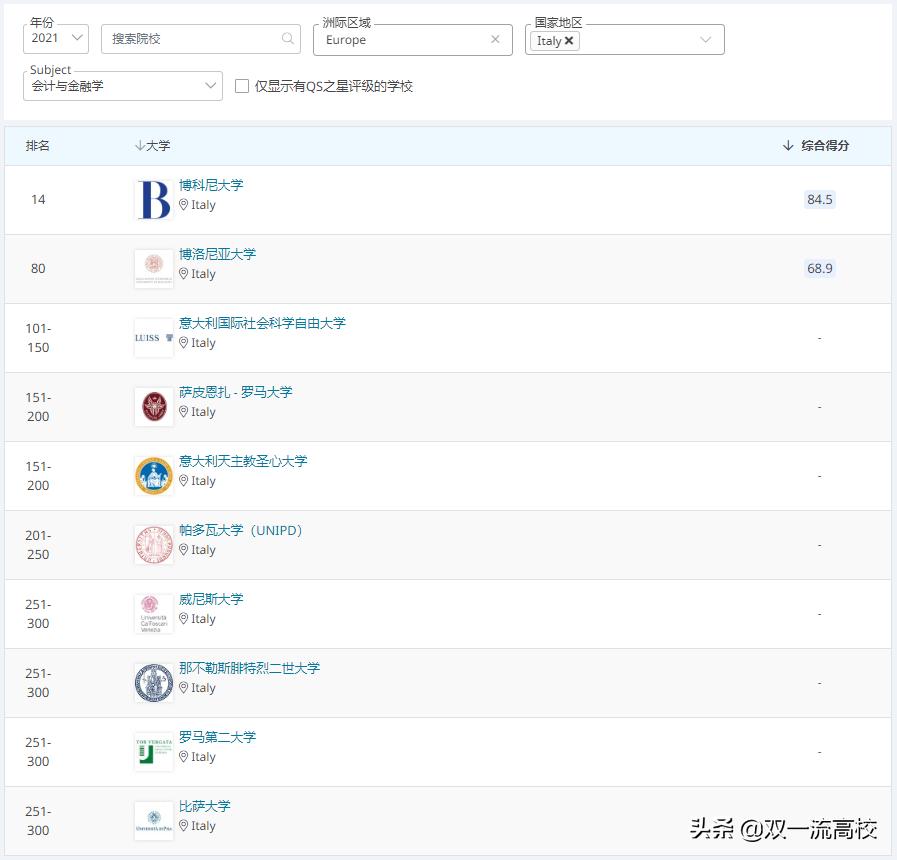Open the 比萨大学 university link

[x=207, y=806]
